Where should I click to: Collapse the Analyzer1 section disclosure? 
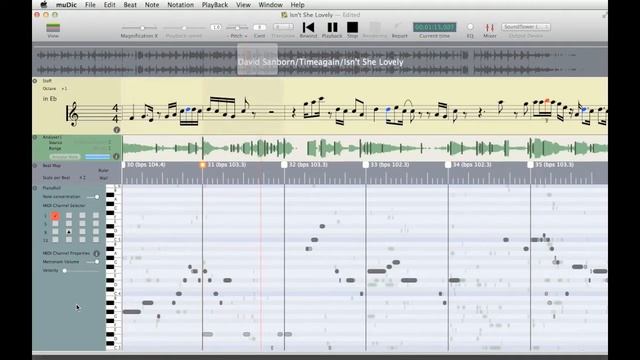(x=35, y=138)
